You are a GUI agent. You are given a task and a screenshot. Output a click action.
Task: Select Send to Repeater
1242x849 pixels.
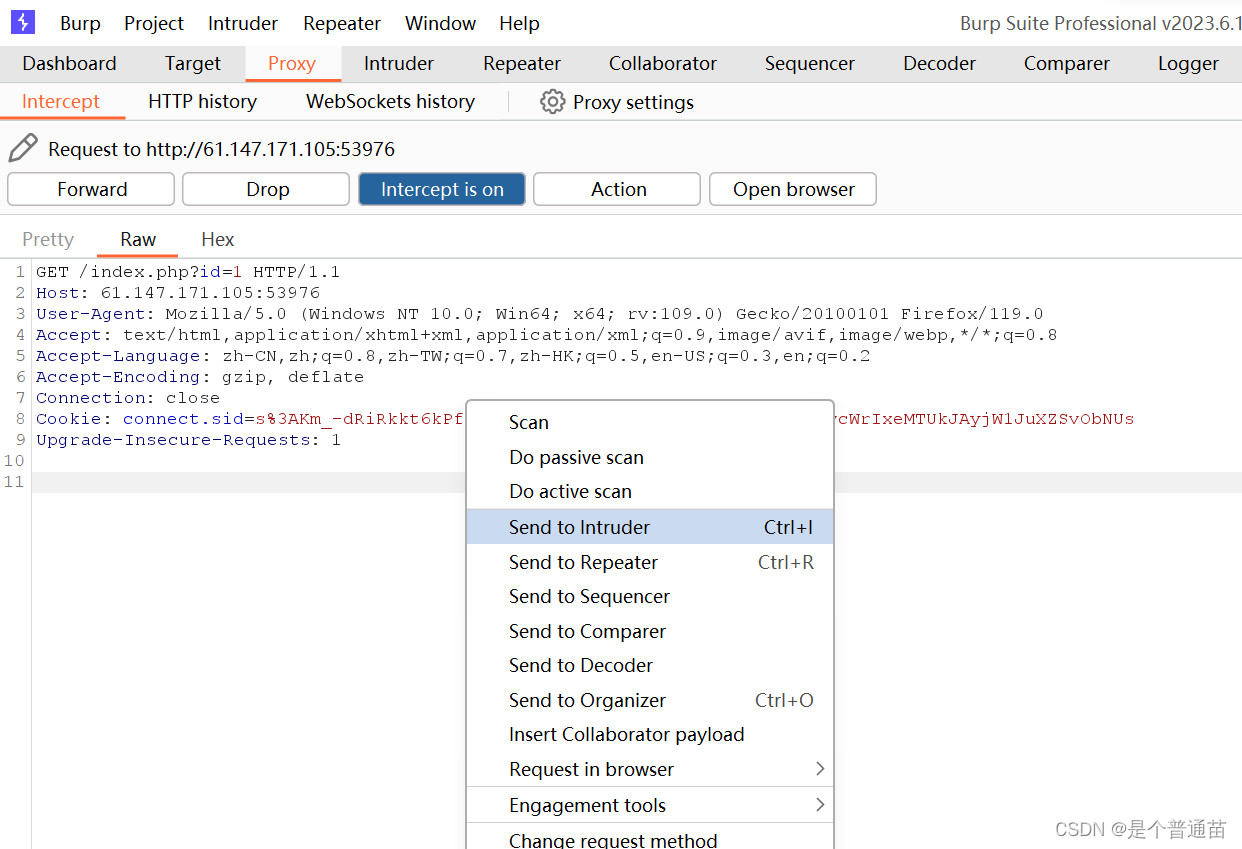click(650, 562)
